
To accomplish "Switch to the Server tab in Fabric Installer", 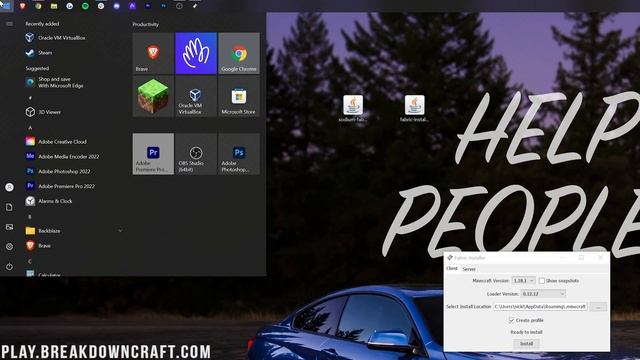I will [x=469, y=269].
